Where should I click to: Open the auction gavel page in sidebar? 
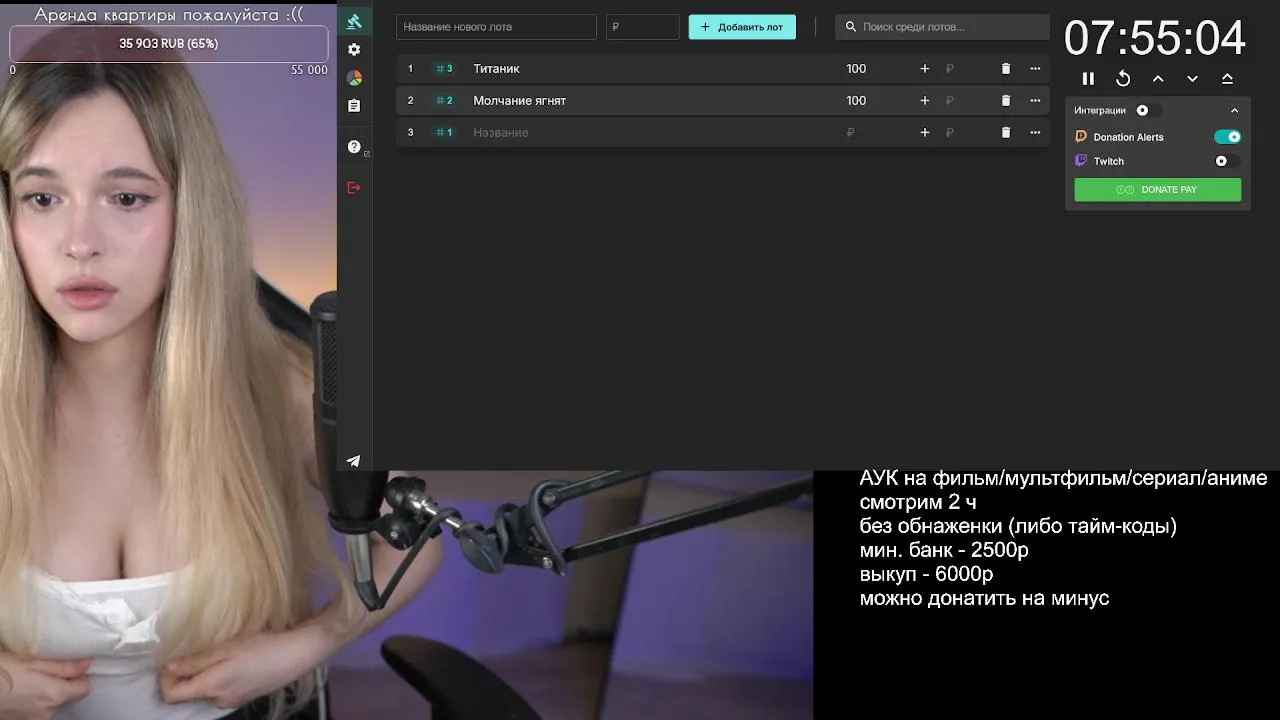(354, 21)
